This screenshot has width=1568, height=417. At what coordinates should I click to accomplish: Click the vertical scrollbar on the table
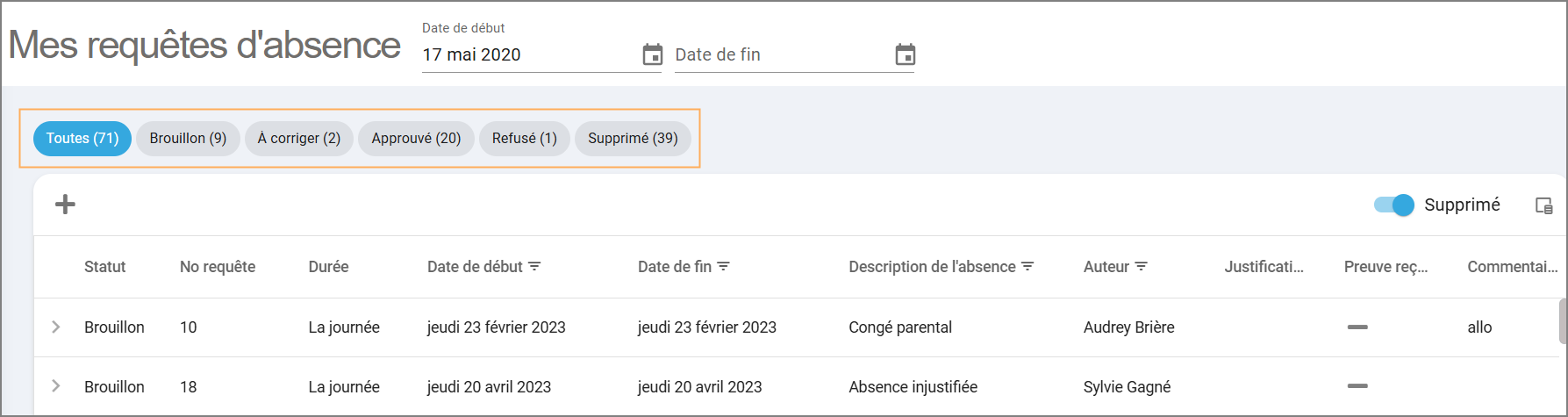tap(1562, 321)
